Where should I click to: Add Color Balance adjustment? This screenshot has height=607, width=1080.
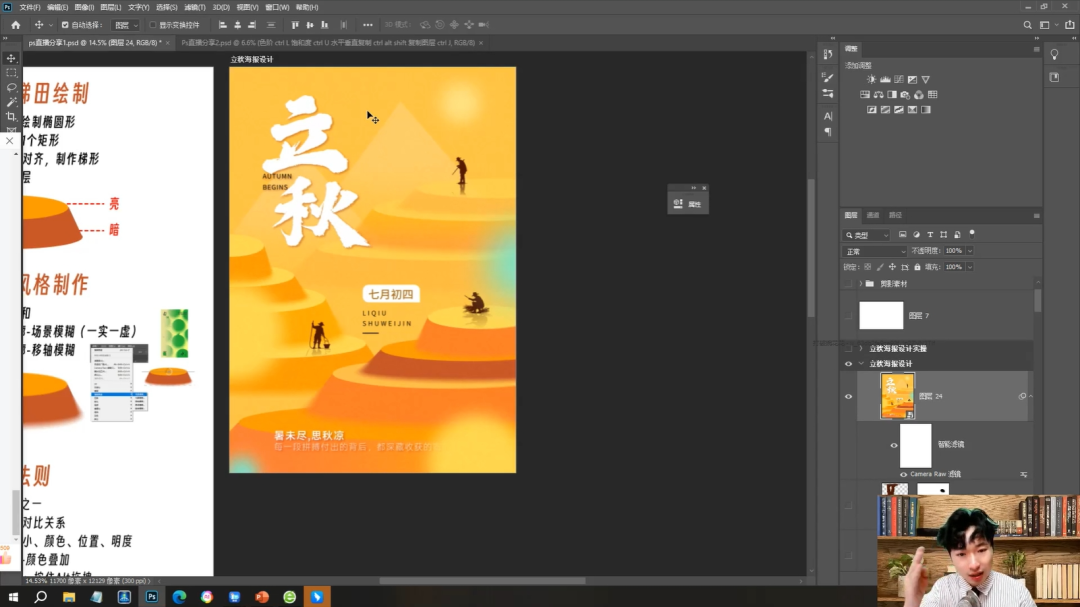point(878,94)
